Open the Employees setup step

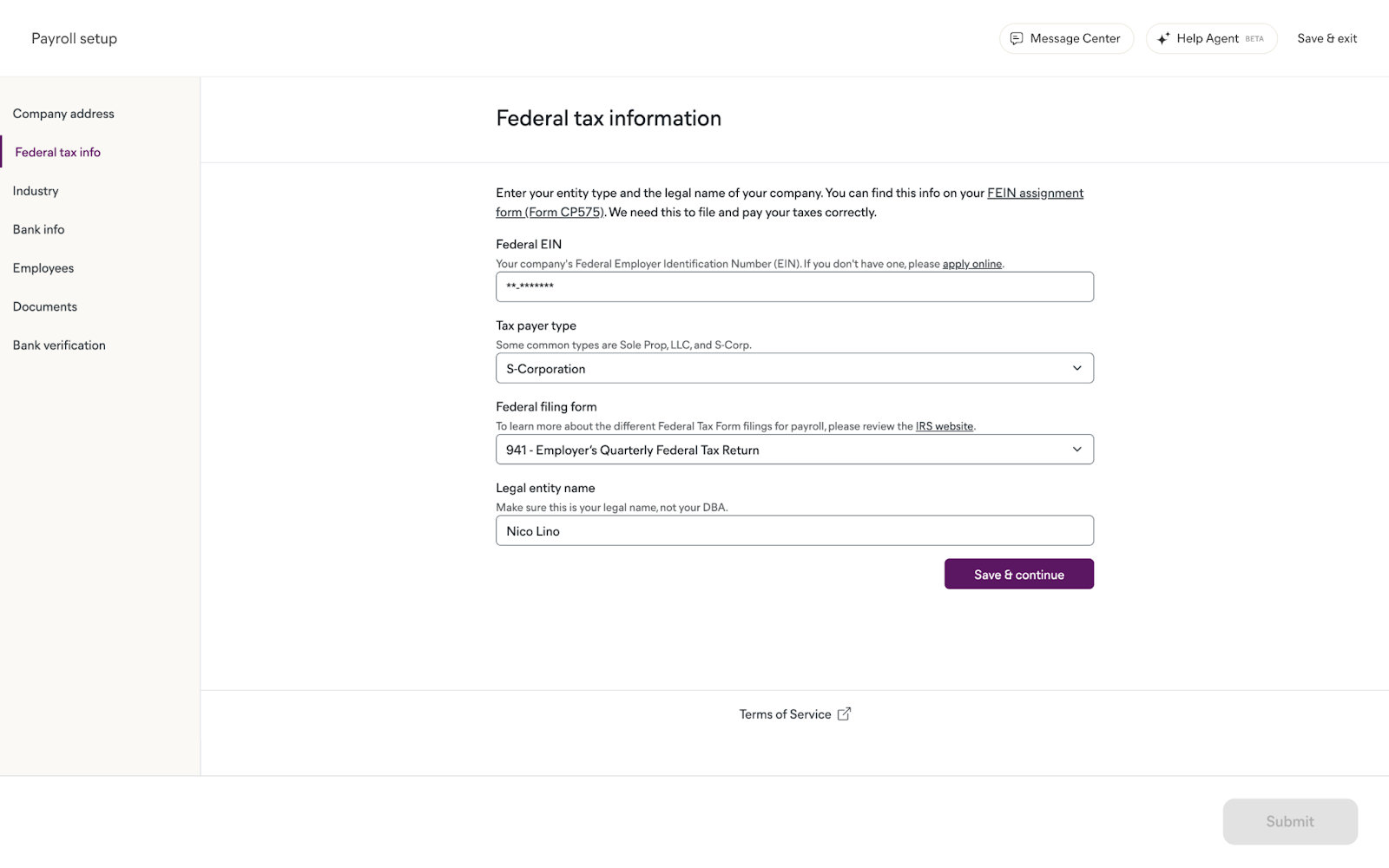(x=43, y=268)
